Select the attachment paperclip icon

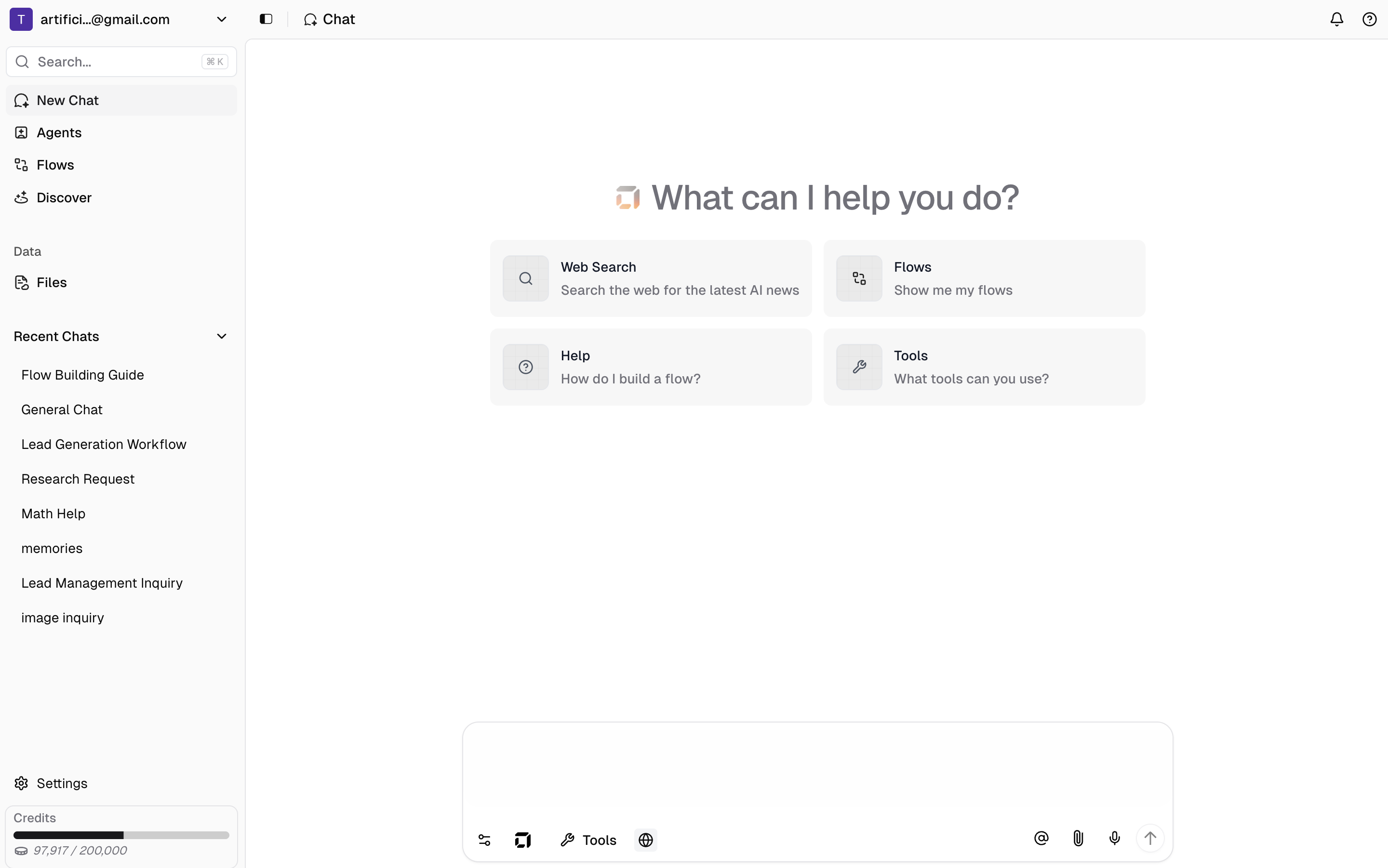point(1077,838)
